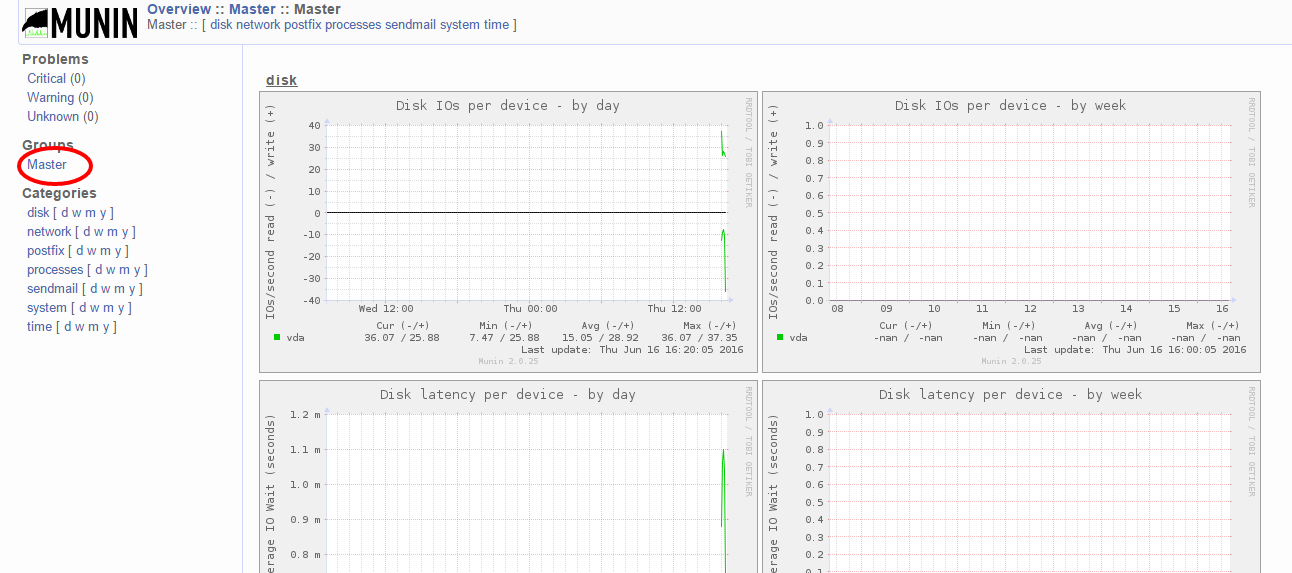Show processes yearly view via 'y' link

click(137, 270)
